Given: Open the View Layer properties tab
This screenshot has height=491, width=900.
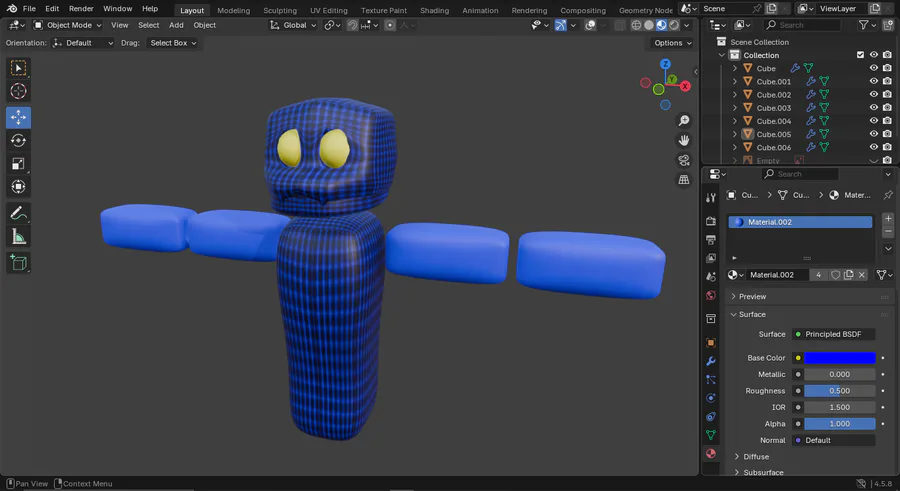Looking at the screenshot, I should (711, 258).
